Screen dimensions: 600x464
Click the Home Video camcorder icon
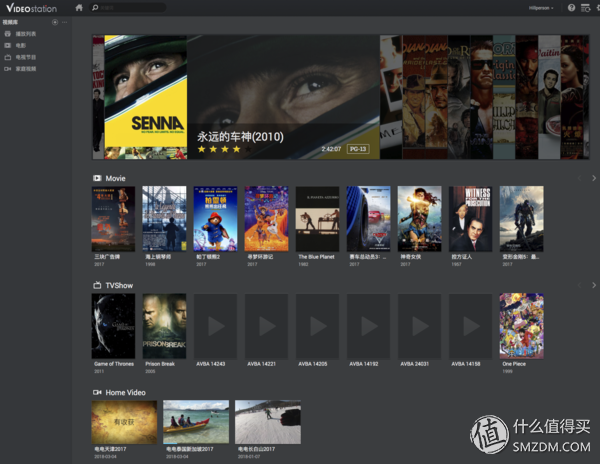point(97,392)
